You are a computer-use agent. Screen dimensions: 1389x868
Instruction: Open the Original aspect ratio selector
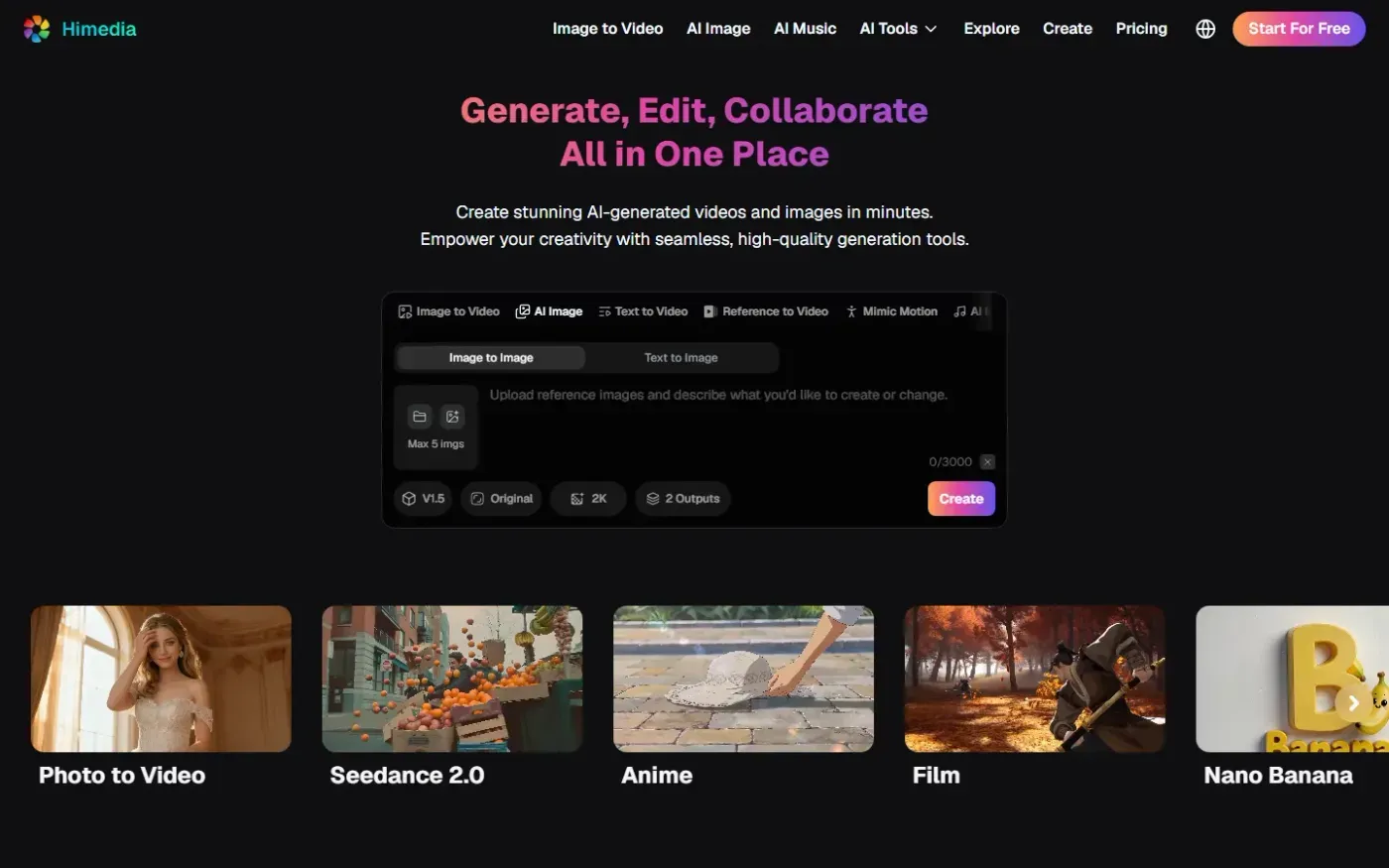tap(501, 499)
